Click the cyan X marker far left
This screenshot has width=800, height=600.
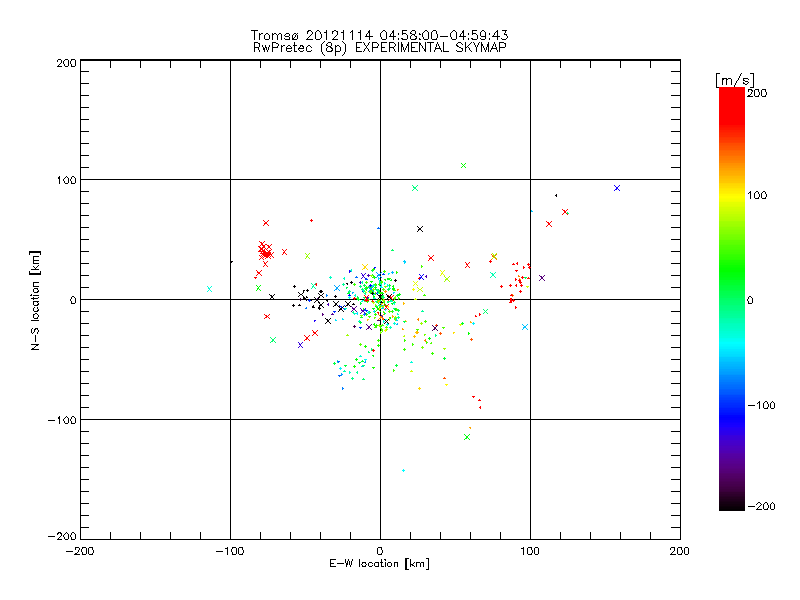209,289
